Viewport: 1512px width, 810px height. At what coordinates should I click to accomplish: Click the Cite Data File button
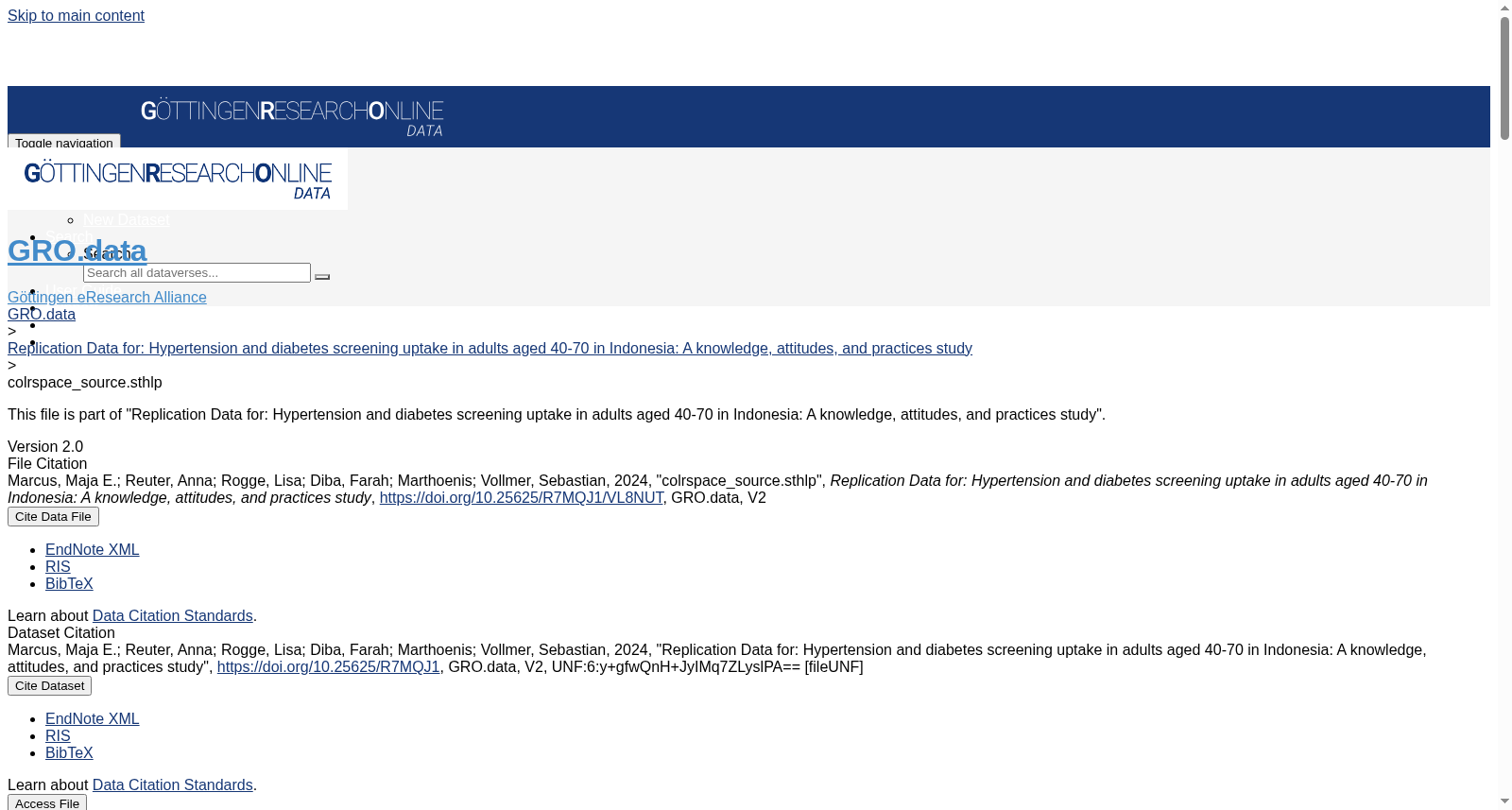53,517
